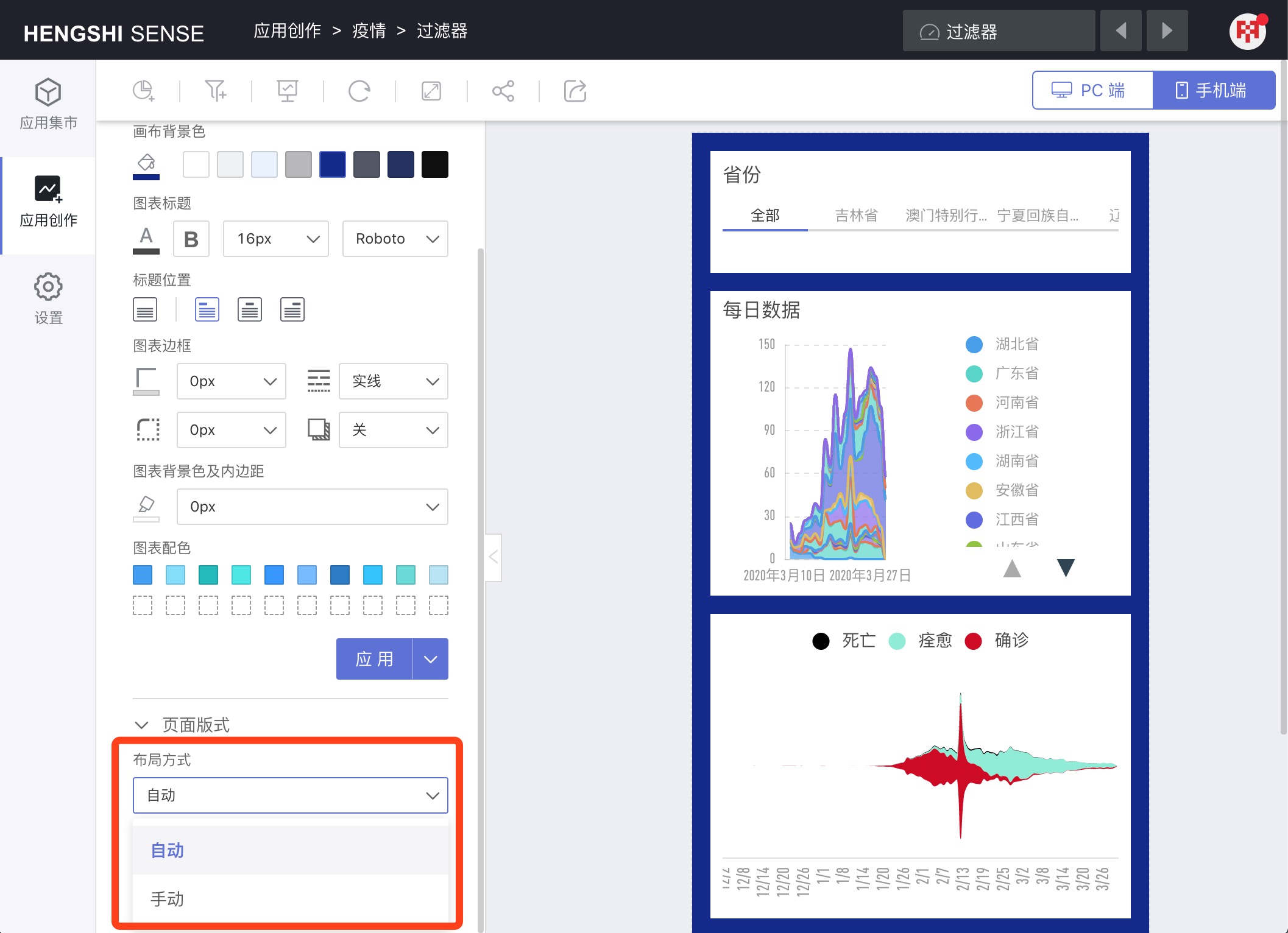Open 设置 in the sidebar
The height and width of the screenshot is (933, 1288).
click(48, 299)
